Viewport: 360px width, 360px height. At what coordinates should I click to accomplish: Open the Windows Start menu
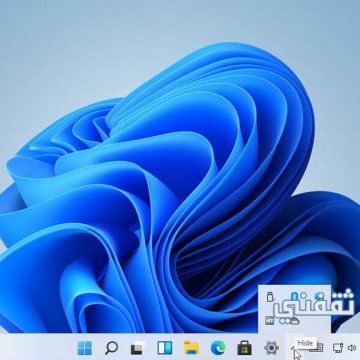pyautogui.click(x=85, y=348)
